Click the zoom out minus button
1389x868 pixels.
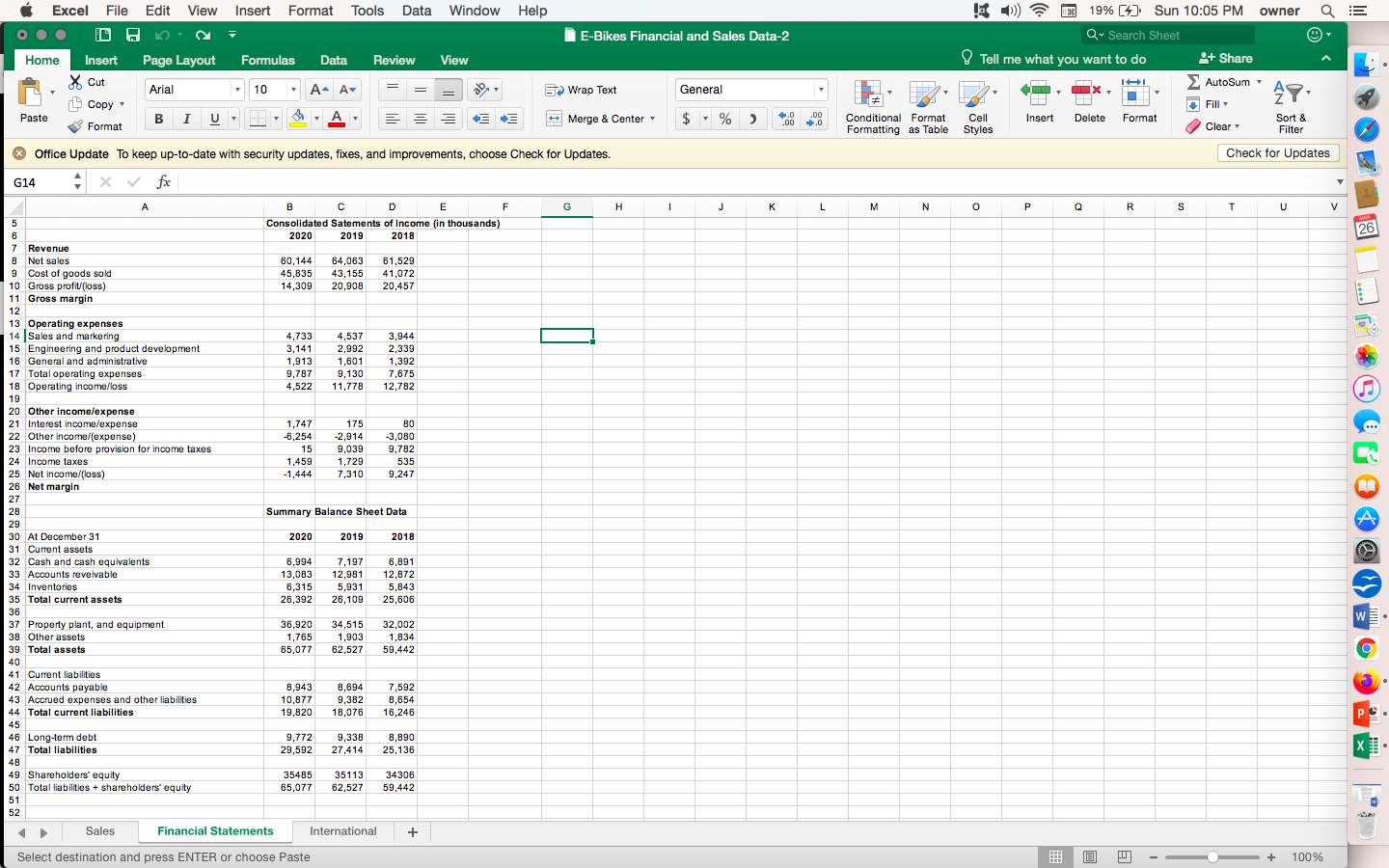click(1153, 856)
